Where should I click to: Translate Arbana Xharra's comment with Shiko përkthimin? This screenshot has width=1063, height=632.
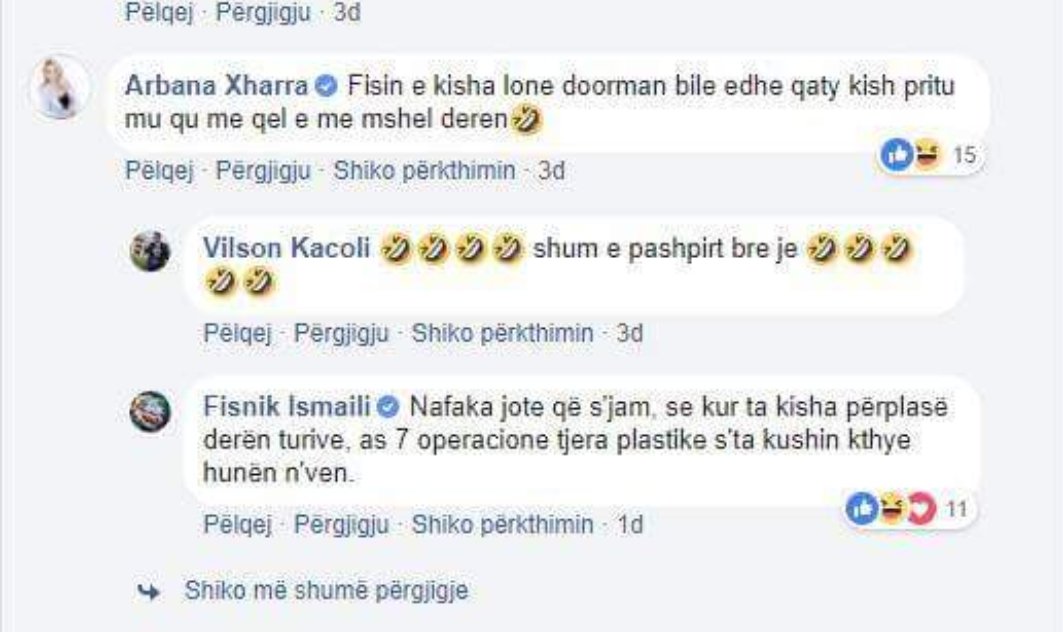click(x=424, y=171)
